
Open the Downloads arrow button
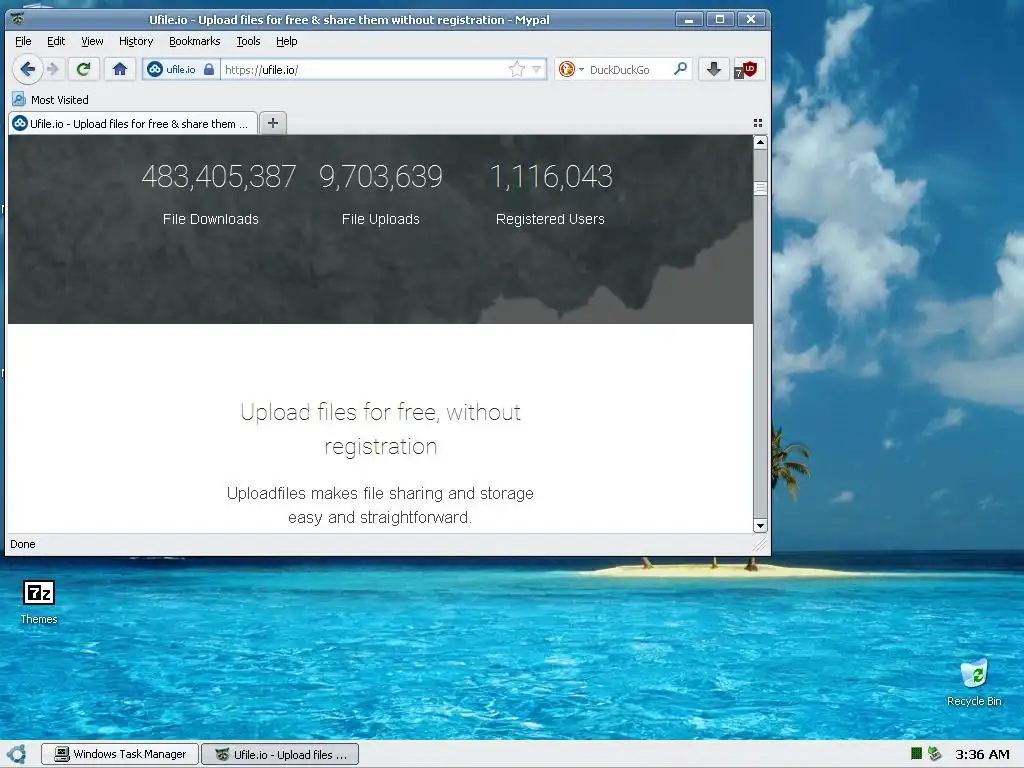[714, 69]
